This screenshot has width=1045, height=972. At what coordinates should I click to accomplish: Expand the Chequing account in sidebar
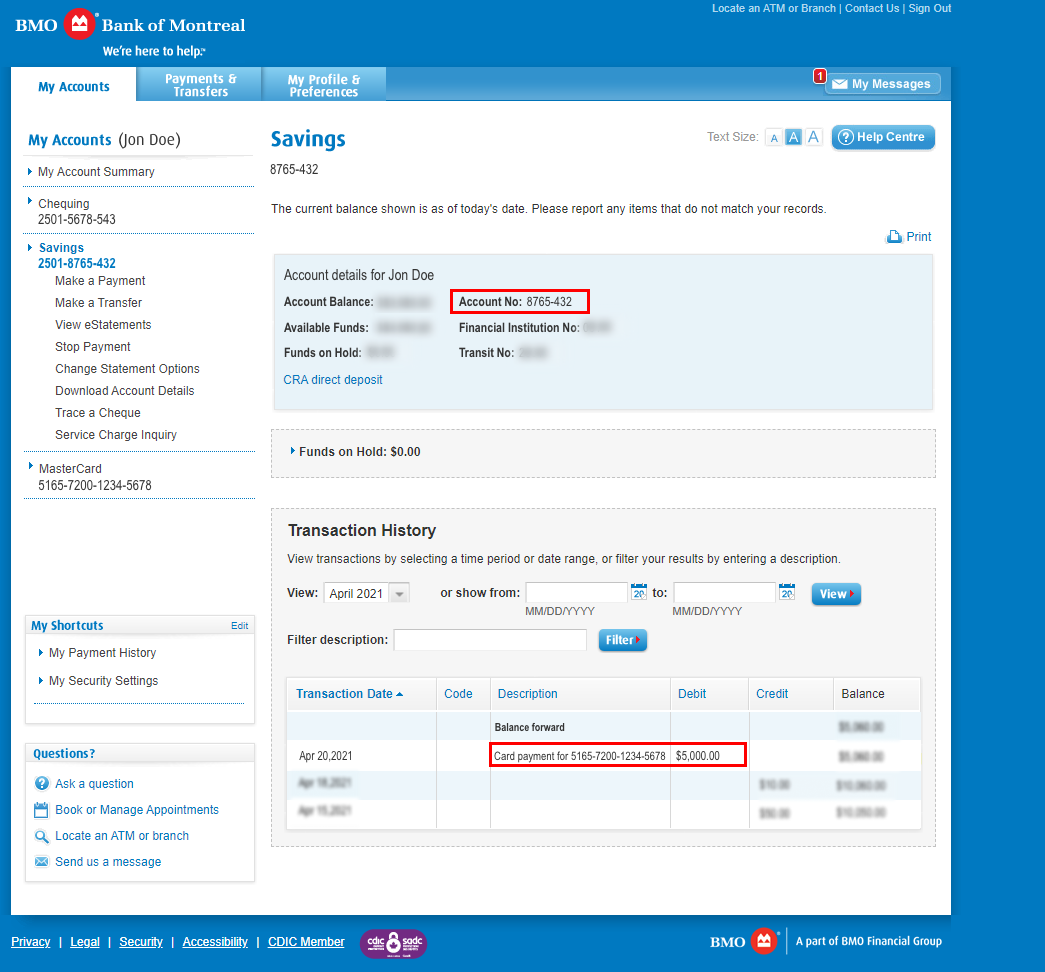(64, 204)
